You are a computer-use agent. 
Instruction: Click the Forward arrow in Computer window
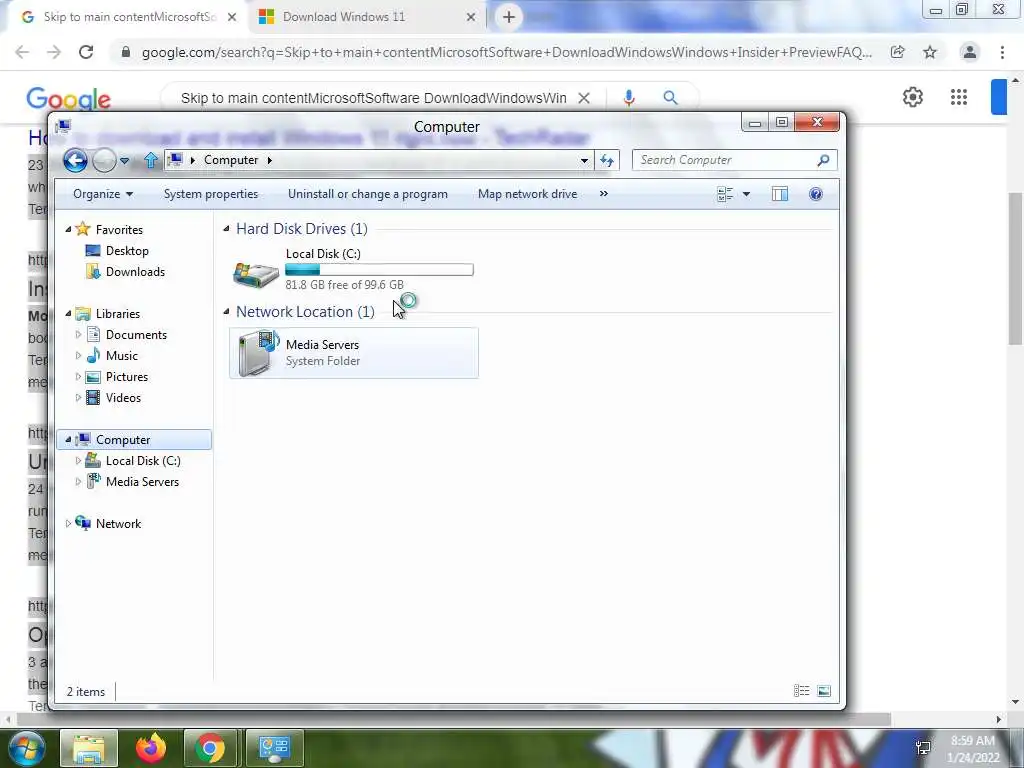point(104,160)
